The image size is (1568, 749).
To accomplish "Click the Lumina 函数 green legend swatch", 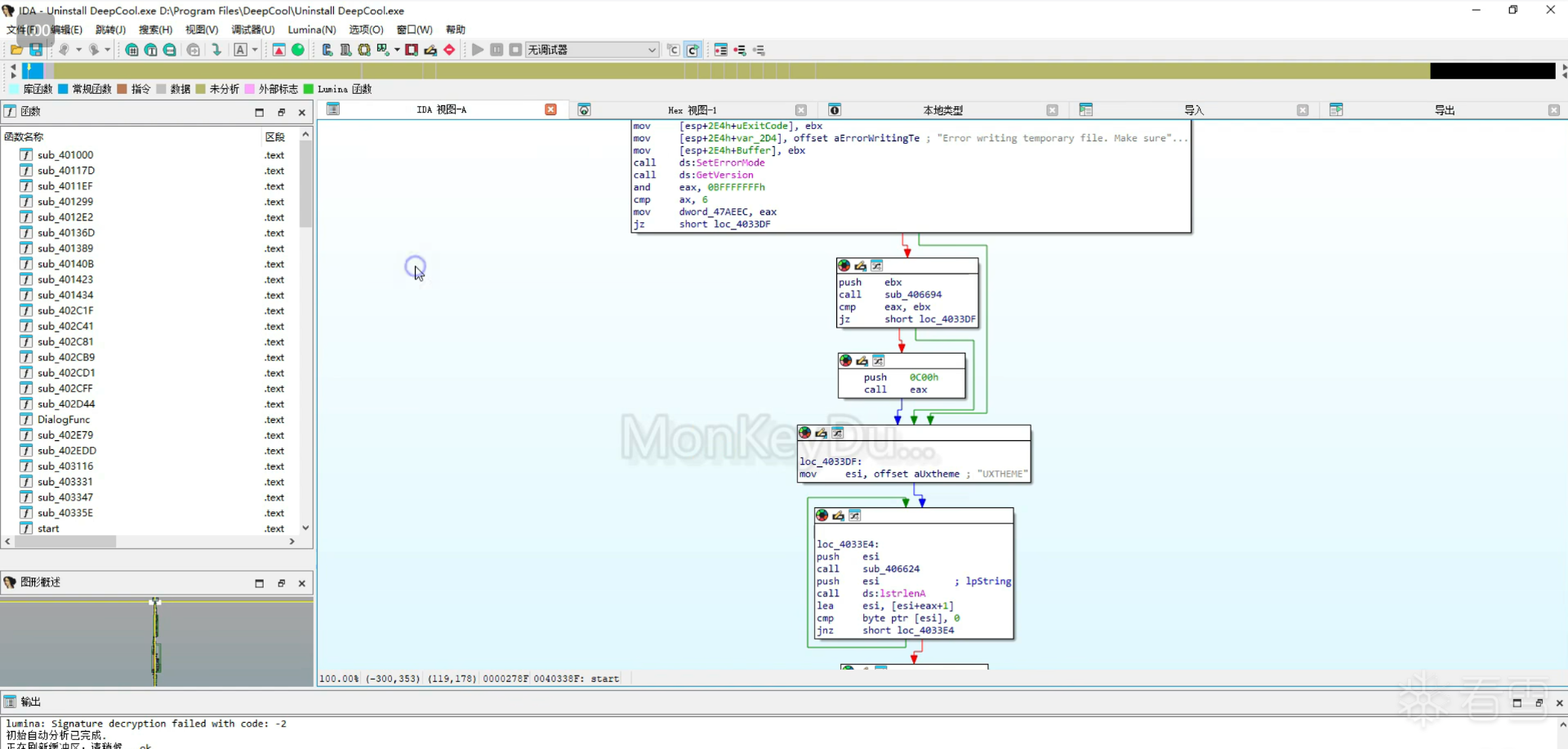I will (x=308, y=89).
